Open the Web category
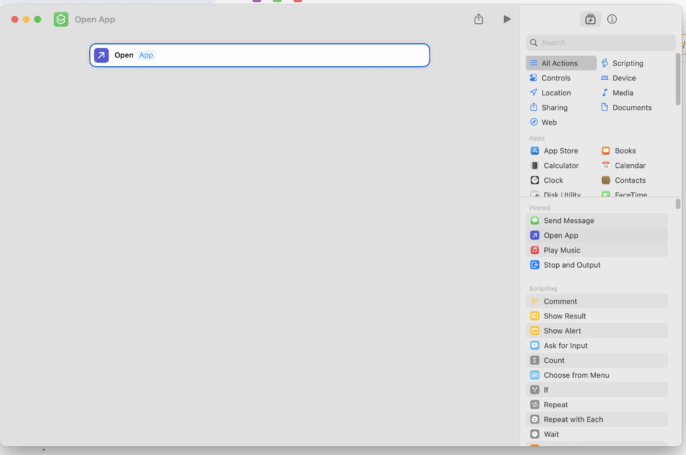Screen dimensions: 686x455 point(549,122)
